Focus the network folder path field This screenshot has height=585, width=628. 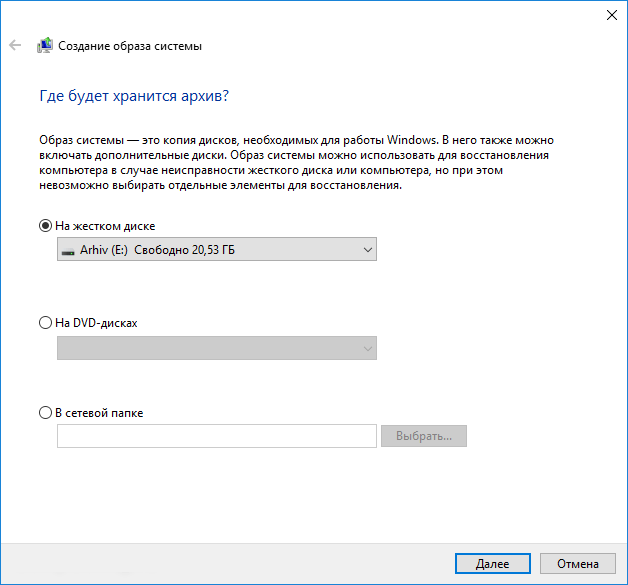click(x=217, y=436)
